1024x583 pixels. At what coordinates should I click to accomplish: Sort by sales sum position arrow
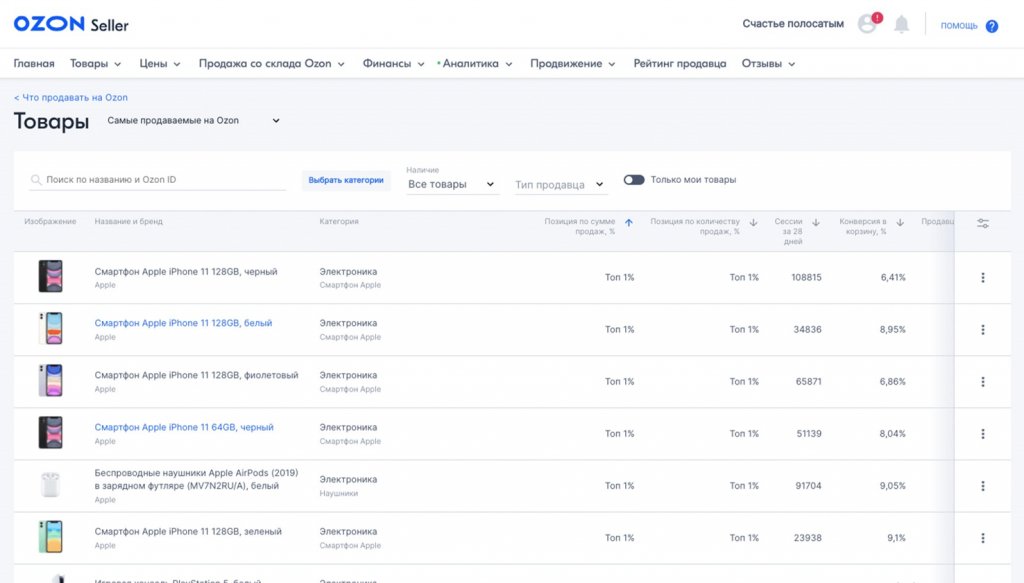pos(628,223)
